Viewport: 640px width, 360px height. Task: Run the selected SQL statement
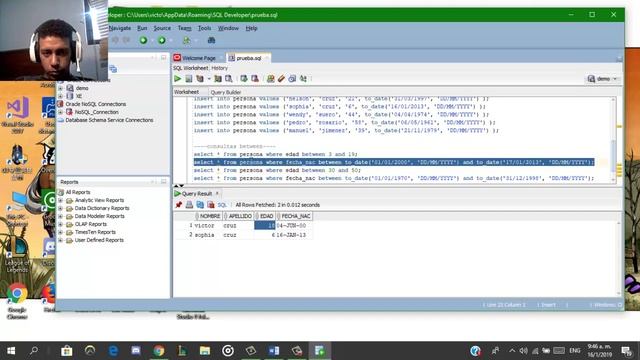(178, 79)
